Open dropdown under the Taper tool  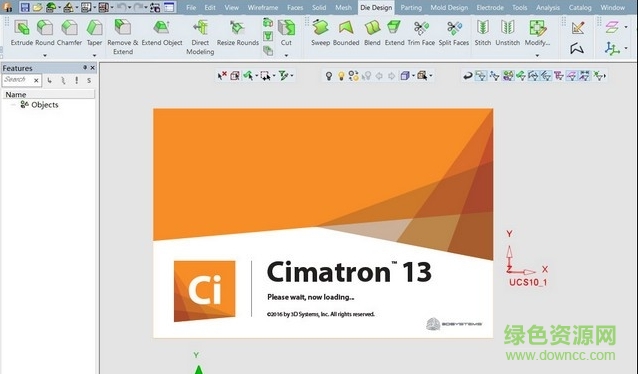coord(94,55)
